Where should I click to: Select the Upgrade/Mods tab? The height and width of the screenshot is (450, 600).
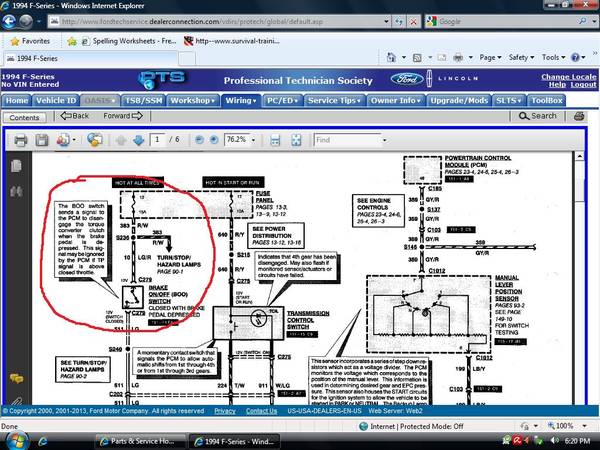[459, 100]
